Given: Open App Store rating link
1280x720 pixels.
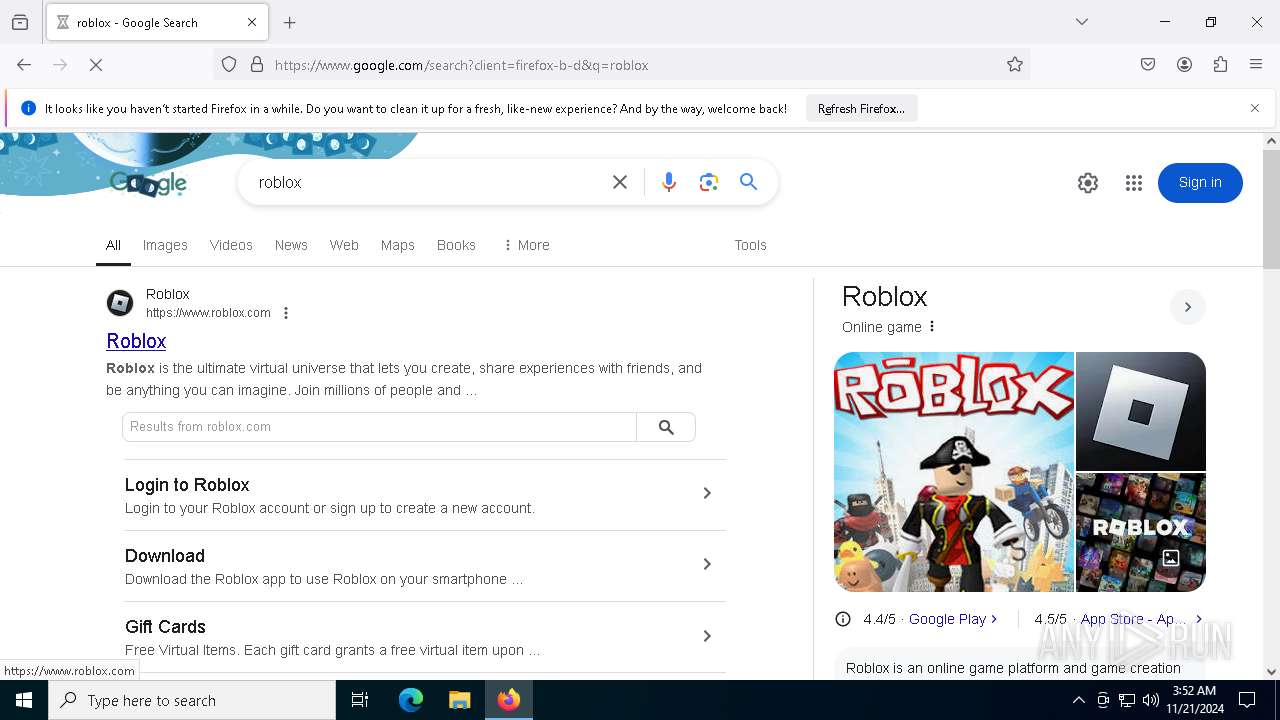Looking at the screenshot, I should [x=1141, y=619].
